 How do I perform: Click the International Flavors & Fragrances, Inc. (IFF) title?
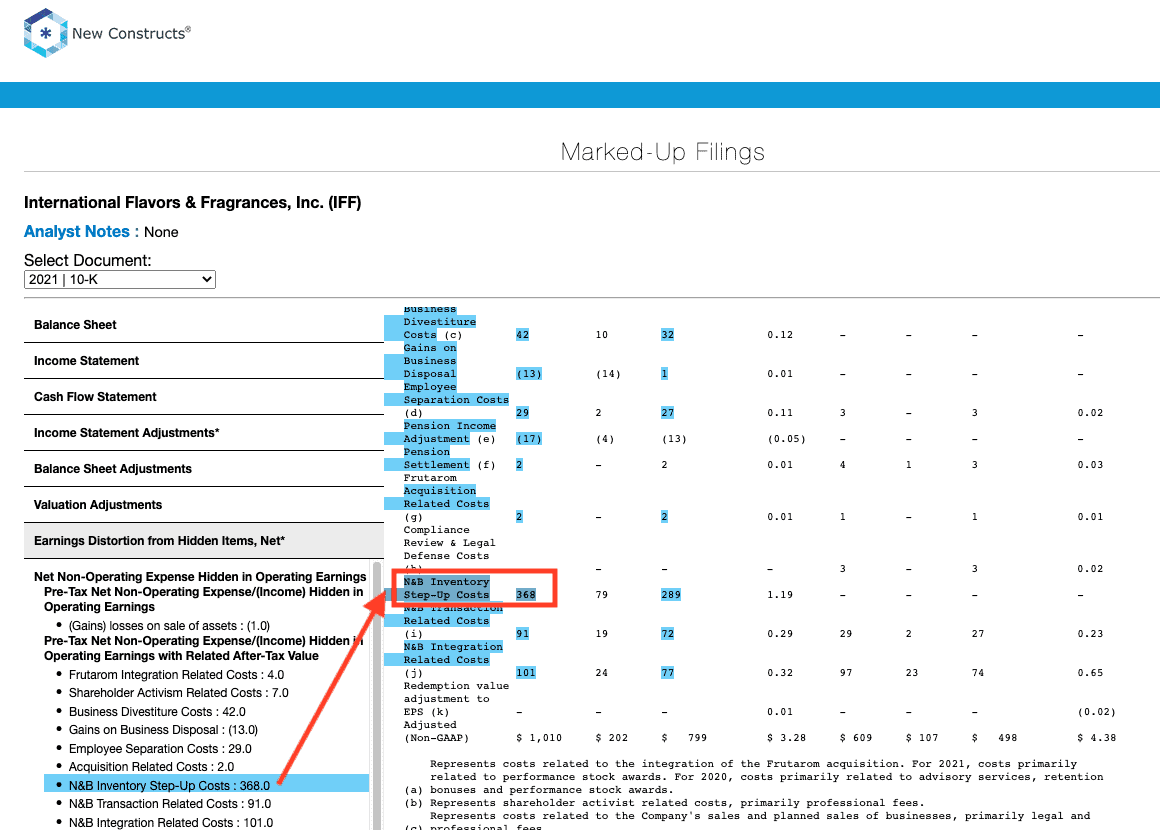(x=192, y=203)
